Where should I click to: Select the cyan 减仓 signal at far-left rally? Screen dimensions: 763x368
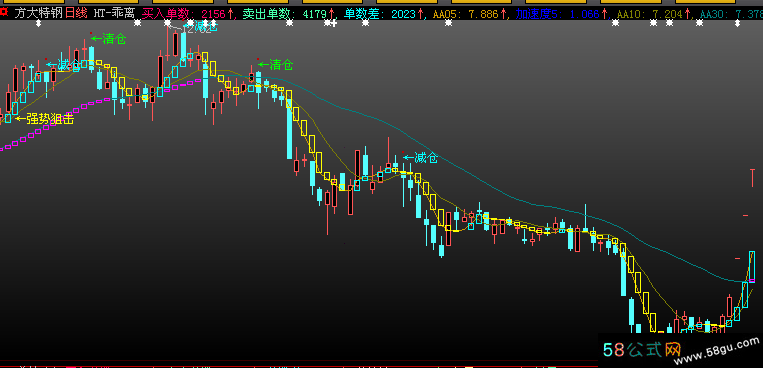coord(63,64)
